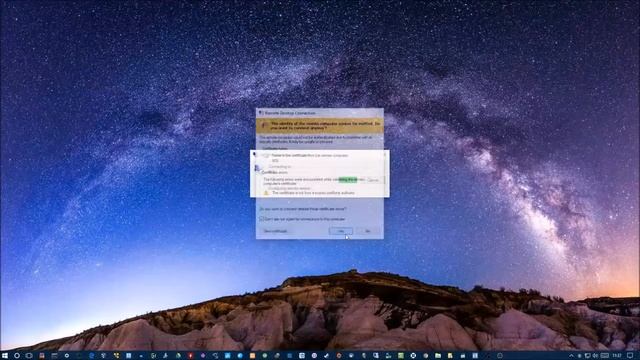
Task: Open the taskbar clock
Action: tap(617, 356)
